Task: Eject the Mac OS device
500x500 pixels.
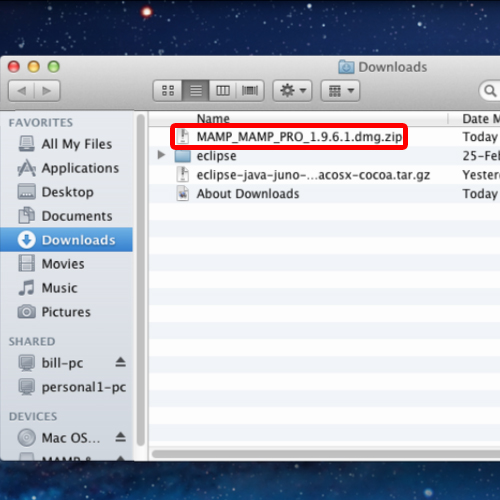Action: click(x=120, y=437)
